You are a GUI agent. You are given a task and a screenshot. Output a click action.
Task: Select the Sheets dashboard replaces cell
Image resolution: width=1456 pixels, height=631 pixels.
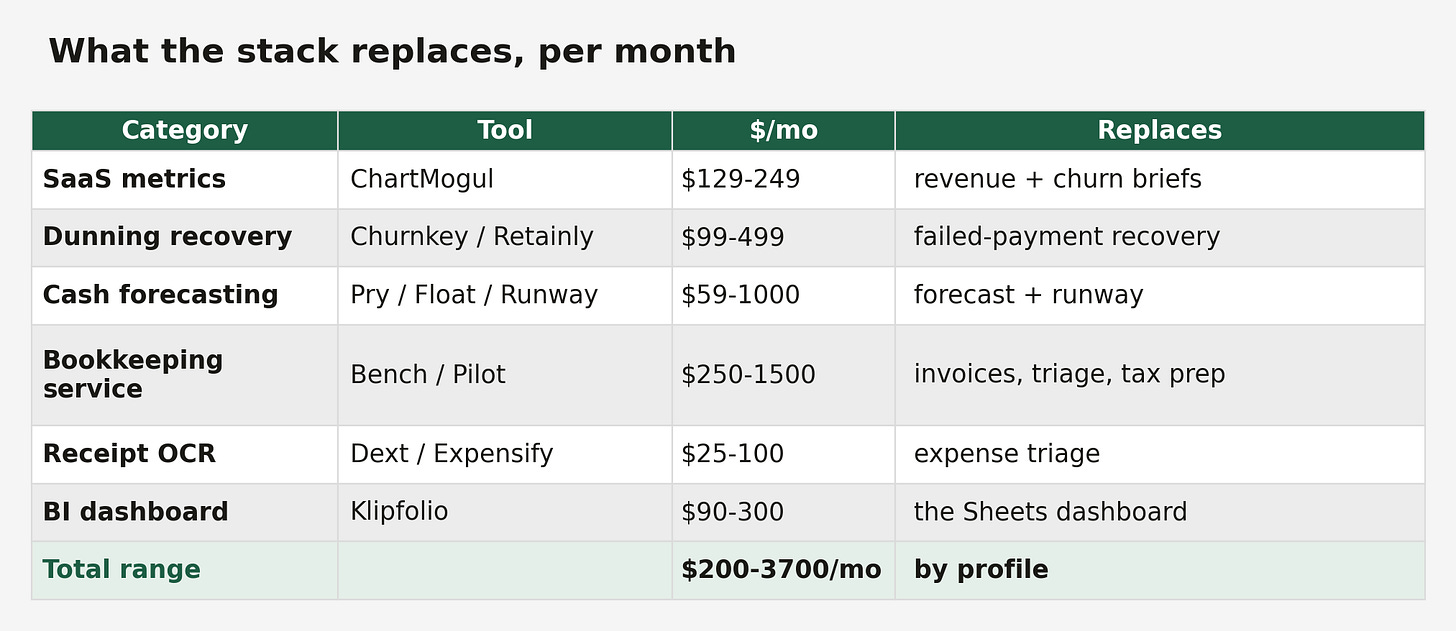coord(1159,512)
